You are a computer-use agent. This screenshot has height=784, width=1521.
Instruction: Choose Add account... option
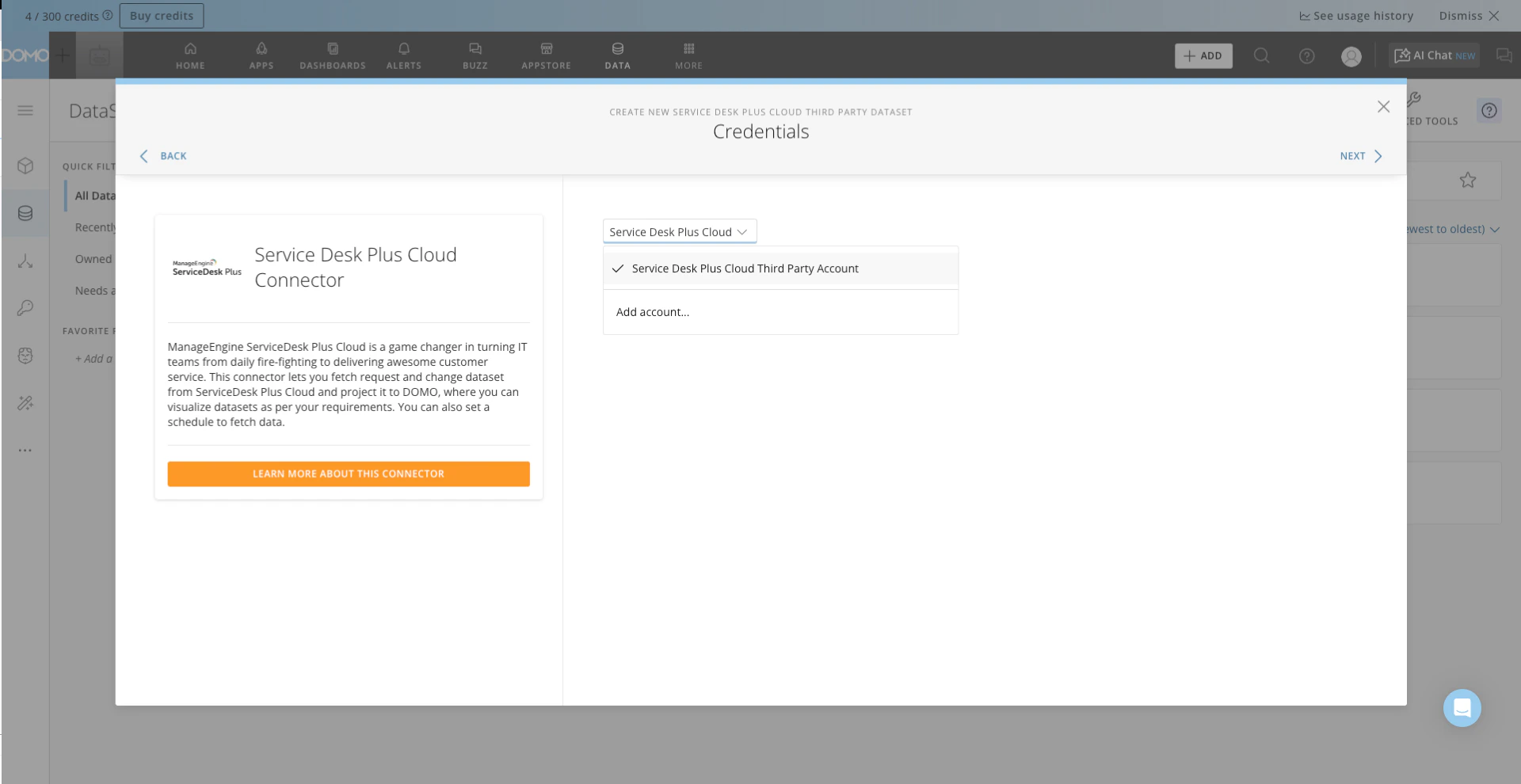coord(780,312)
